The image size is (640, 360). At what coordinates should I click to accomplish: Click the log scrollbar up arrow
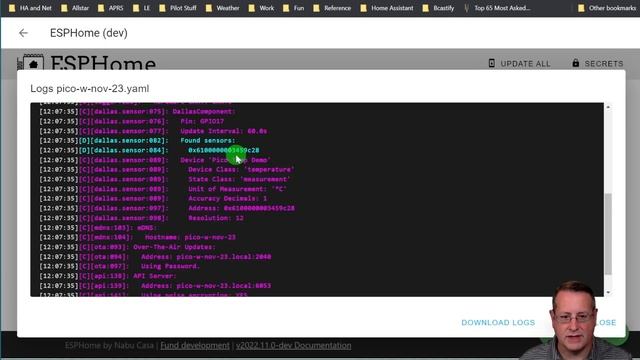click(x=608, y=107)
